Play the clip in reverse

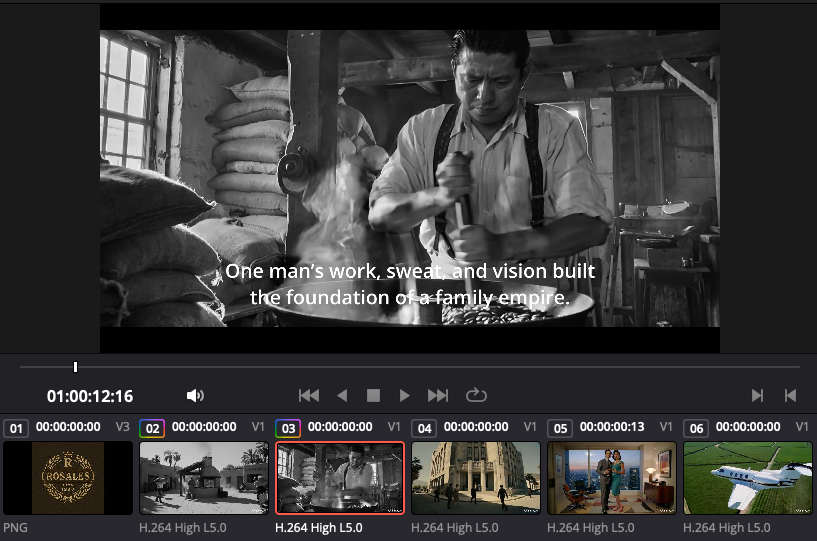pyautogui.click(x=342, y=396)
